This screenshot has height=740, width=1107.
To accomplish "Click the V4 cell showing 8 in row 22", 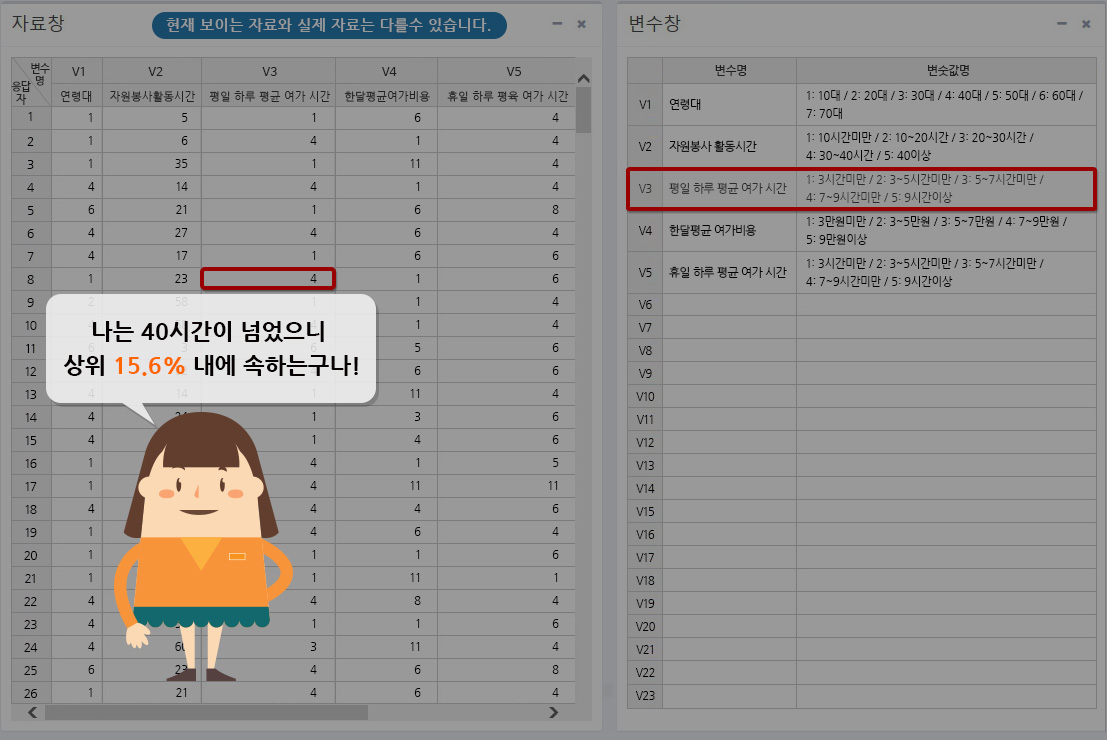I will [387, 601].
